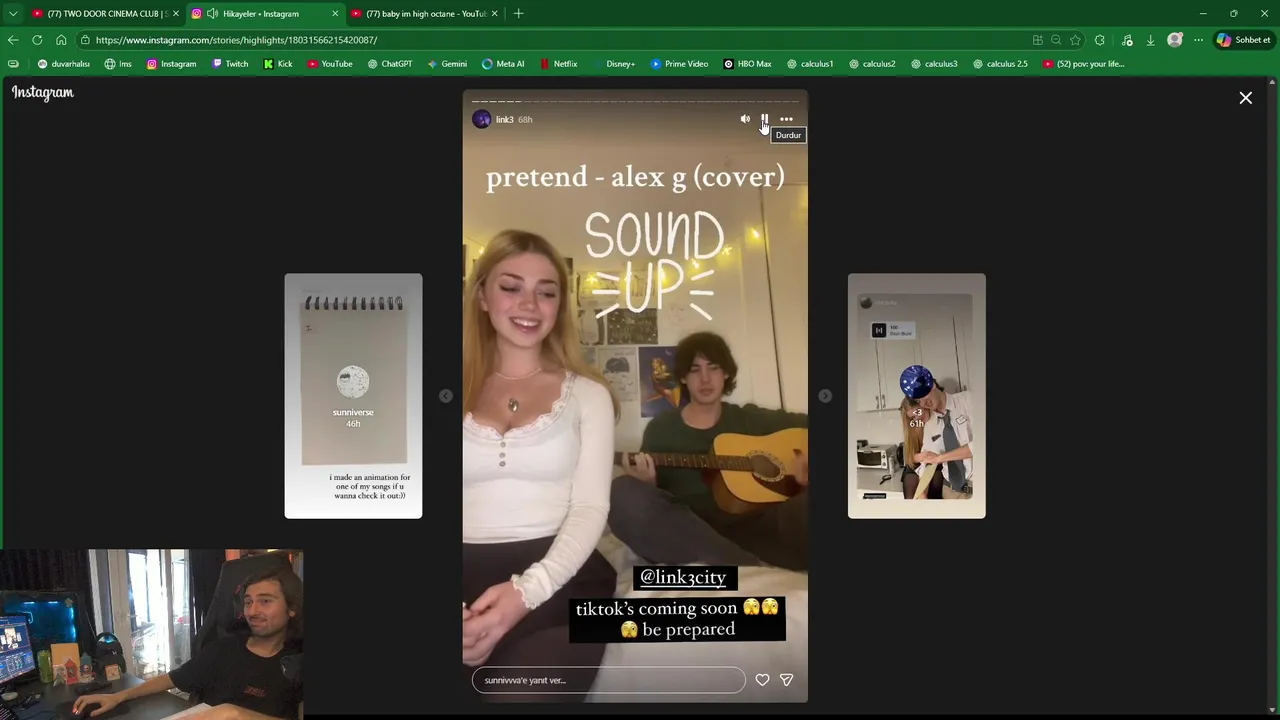
Task: Reload the current page
Action: click(x=37, y=40)
